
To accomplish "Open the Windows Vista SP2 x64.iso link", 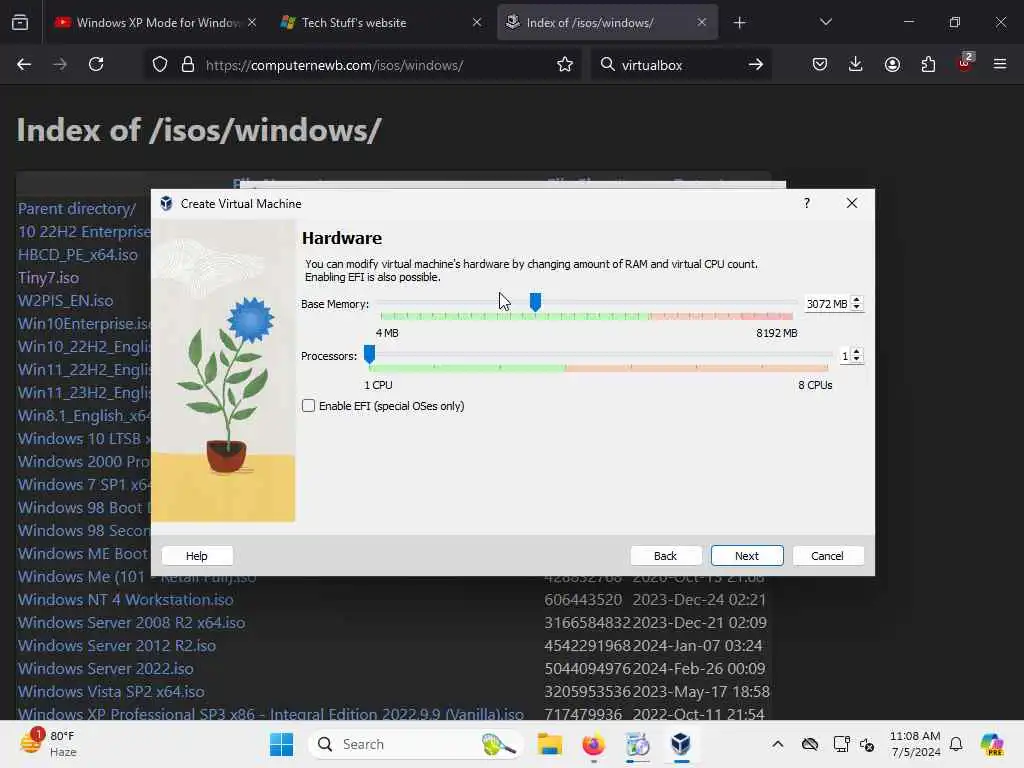I will (111, 692).
